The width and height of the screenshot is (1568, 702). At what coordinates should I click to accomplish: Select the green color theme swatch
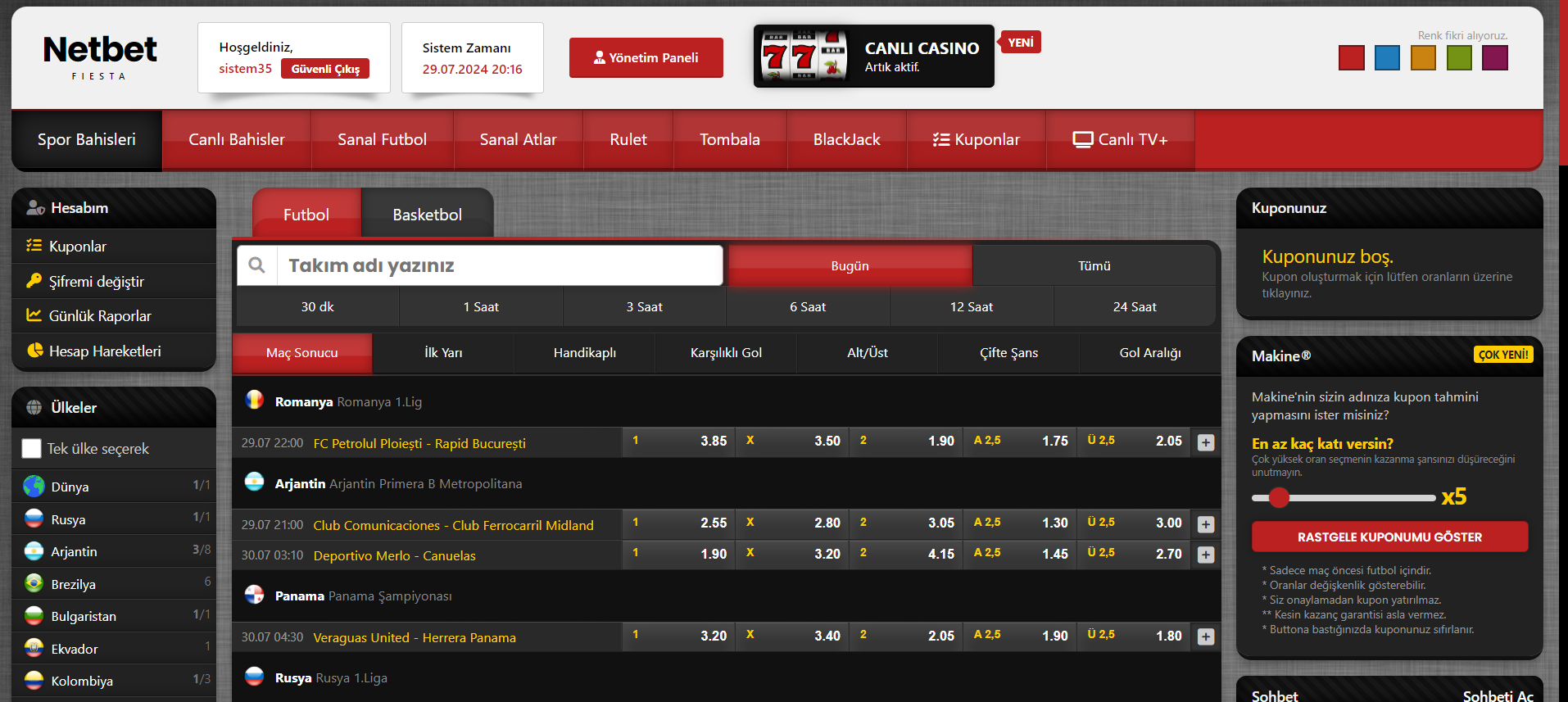coord(1459,57)
